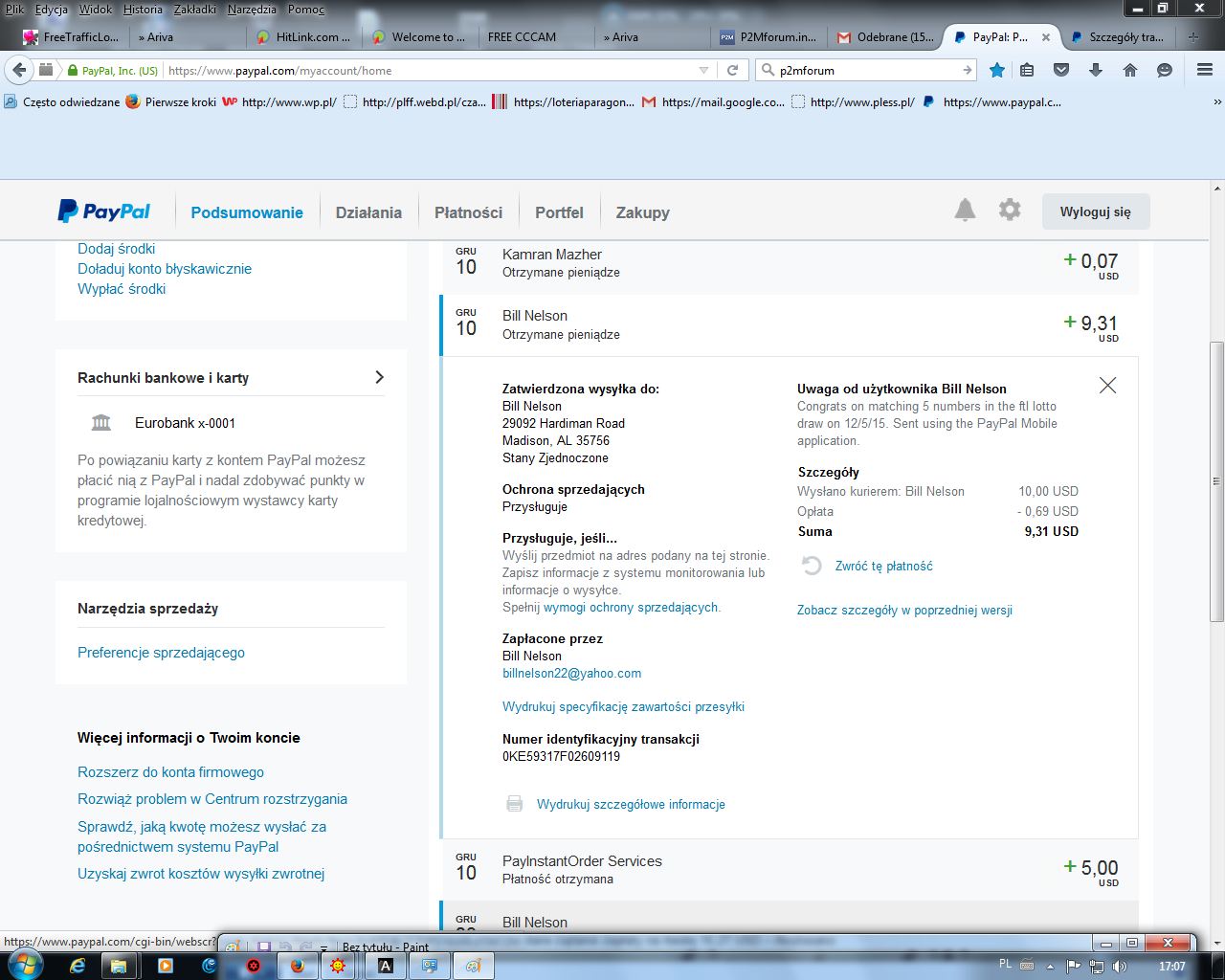Open the Edycja menu
Image resolution: width=1225 pixels, height=980 pixels.
[51, 10]
